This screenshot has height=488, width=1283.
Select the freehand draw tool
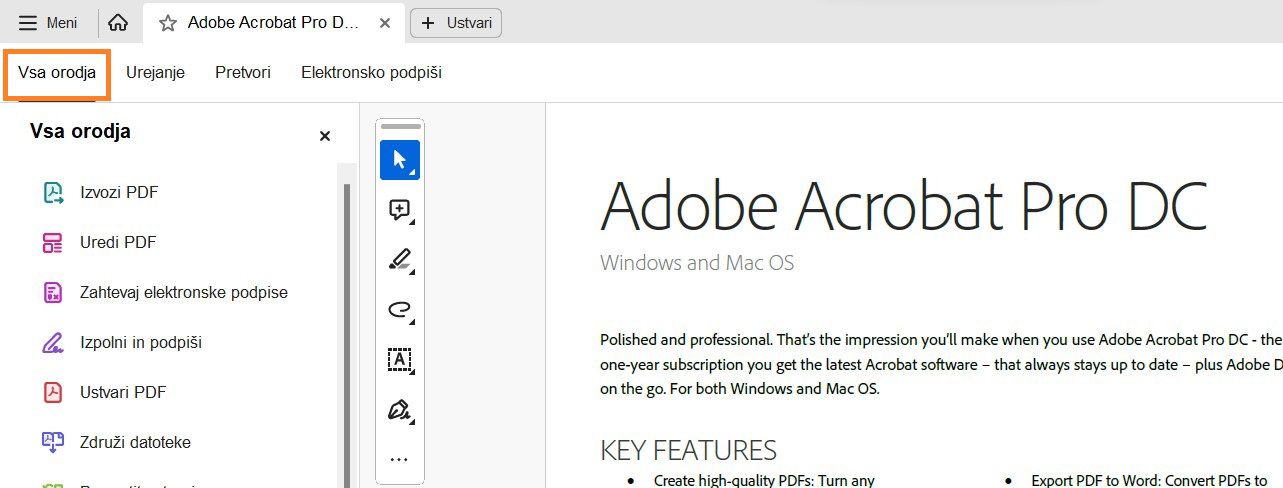pyautogui.click(x=399, y=310)
